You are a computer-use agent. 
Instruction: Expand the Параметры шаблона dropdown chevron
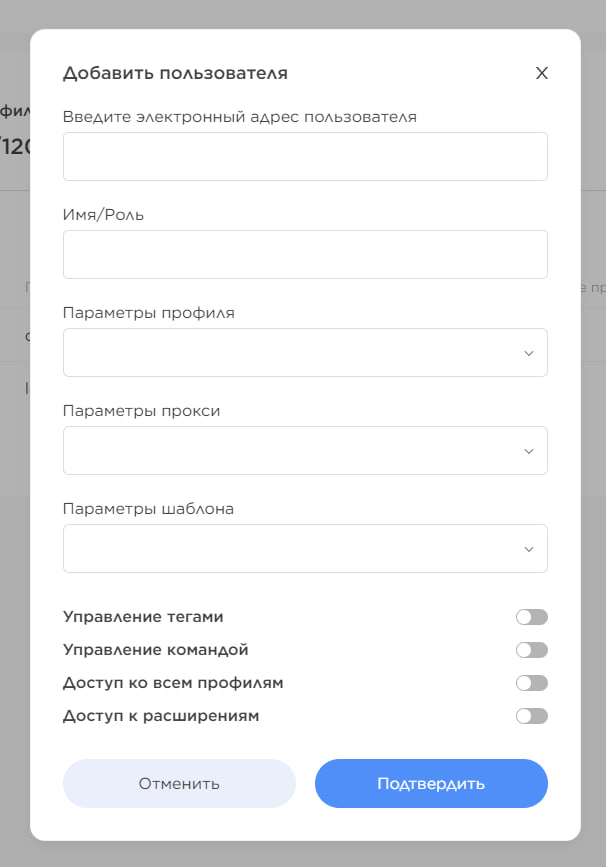click(529, 549)
